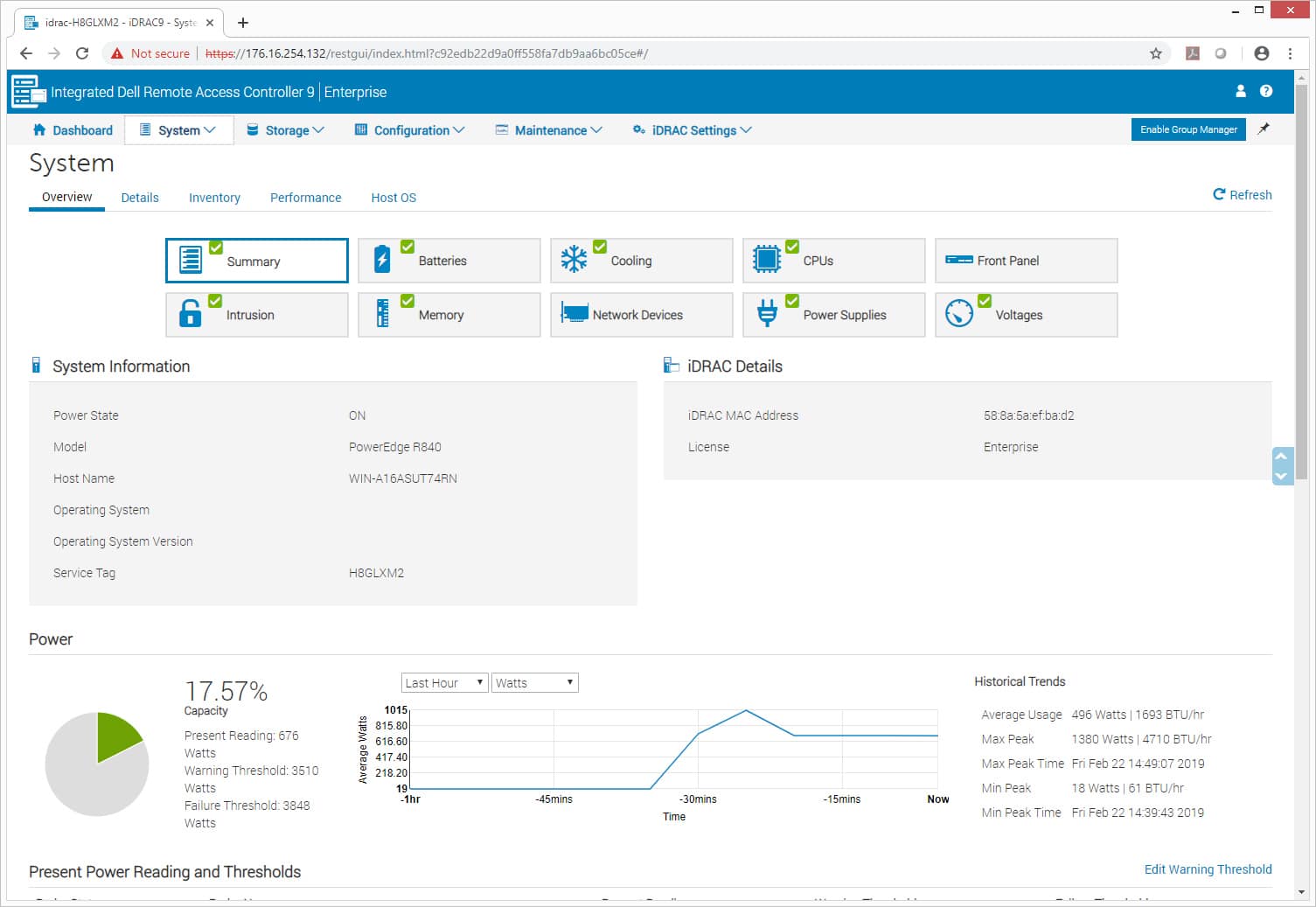This screenshot has height=907, width=1316.
Task: Expand the iDRAC Settings menu
Action: 692,130
